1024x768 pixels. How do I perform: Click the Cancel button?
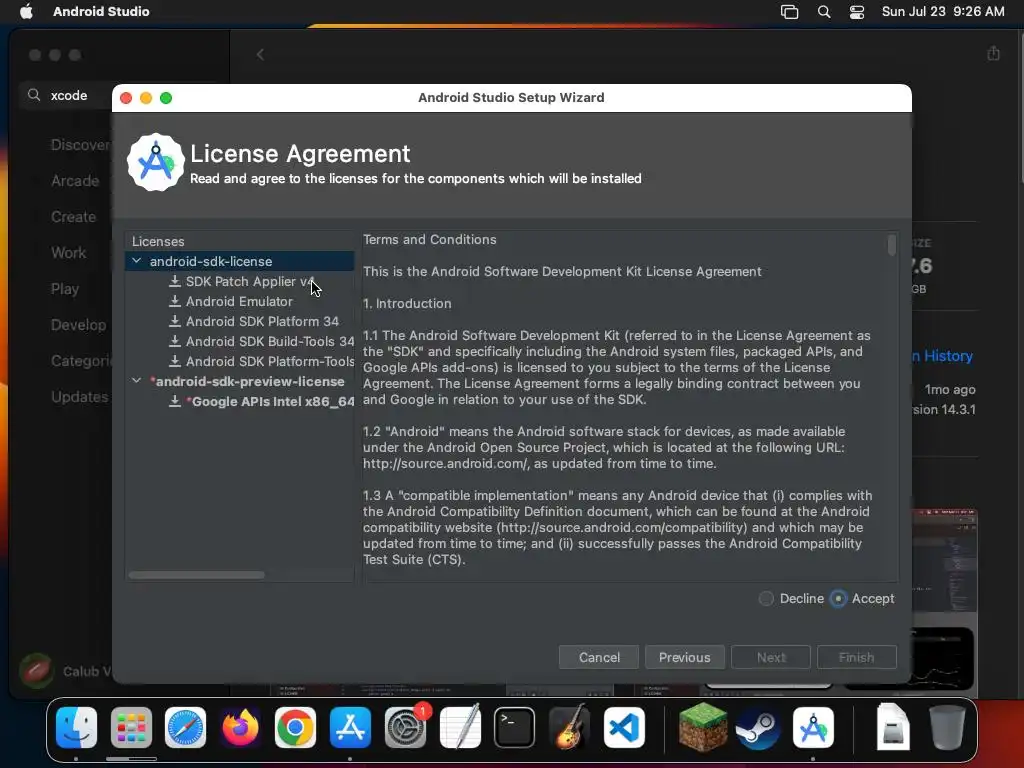[x=599, y=657]
